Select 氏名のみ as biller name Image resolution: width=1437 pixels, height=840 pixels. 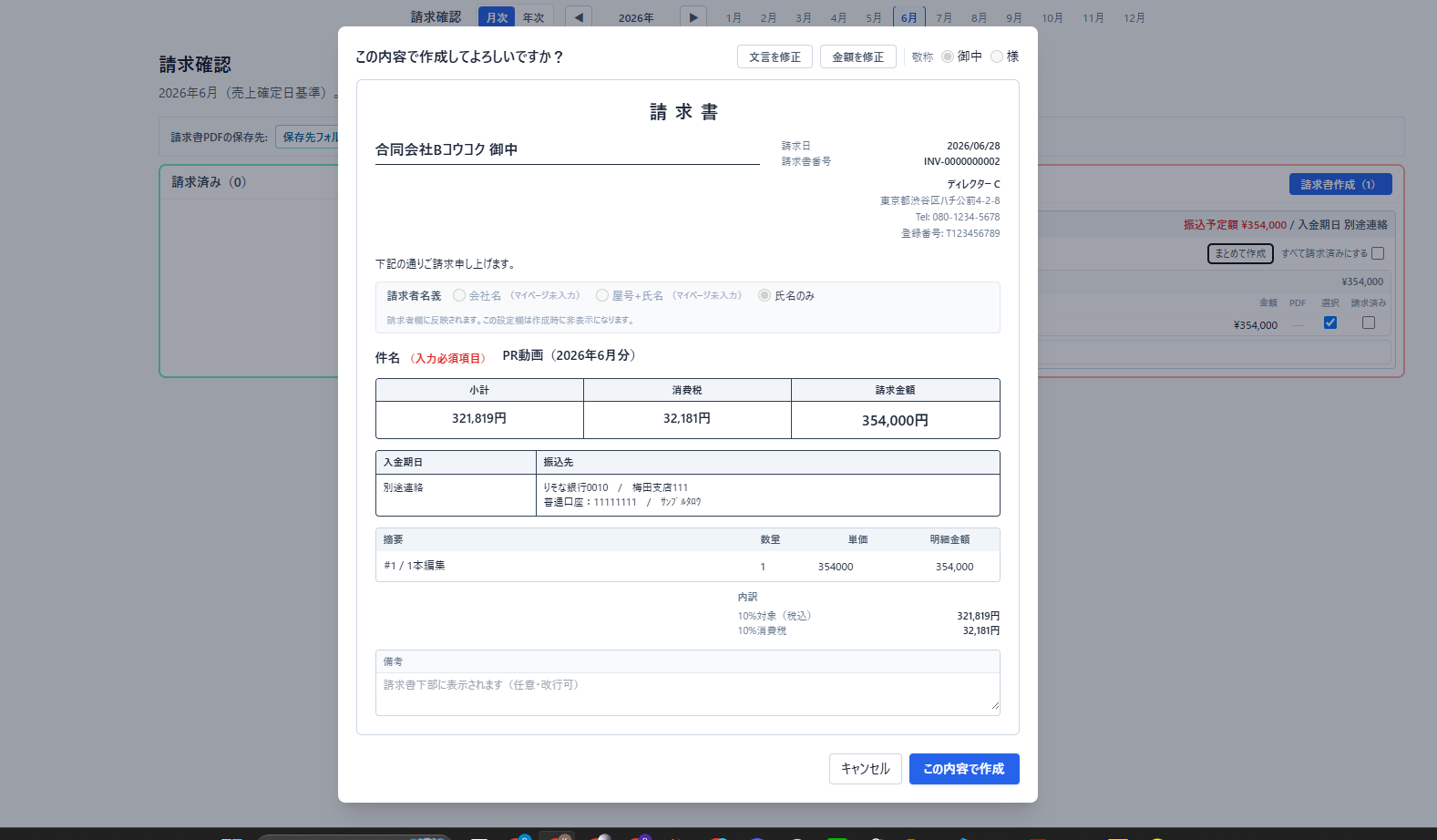click(x=765, y=295)
